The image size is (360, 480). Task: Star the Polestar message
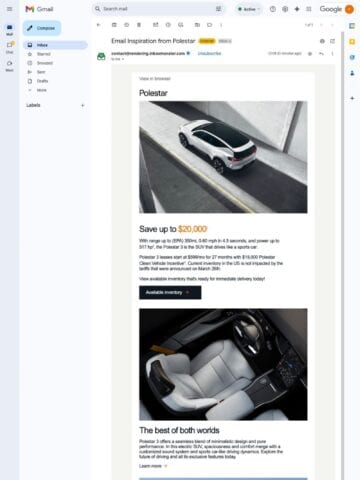tap(310, 54)
